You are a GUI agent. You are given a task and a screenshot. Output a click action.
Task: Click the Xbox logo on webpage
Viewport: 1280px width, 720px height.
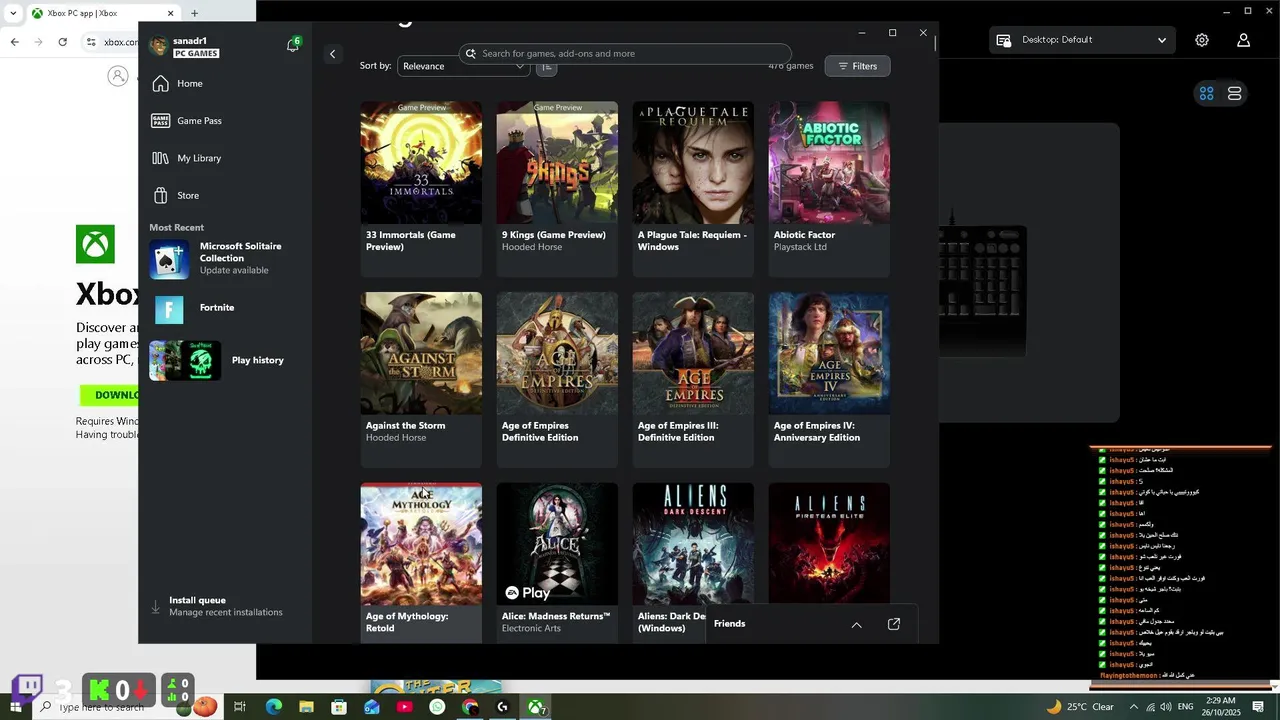(x=96, y=244)
